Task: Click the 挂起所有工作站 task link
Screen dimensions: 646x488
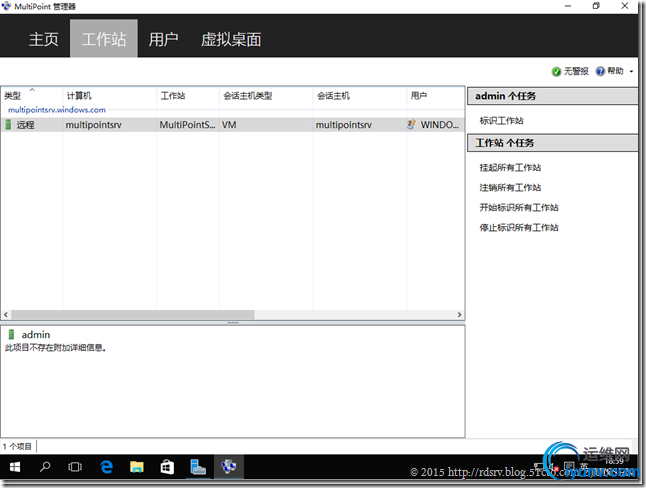Action: 510,168
